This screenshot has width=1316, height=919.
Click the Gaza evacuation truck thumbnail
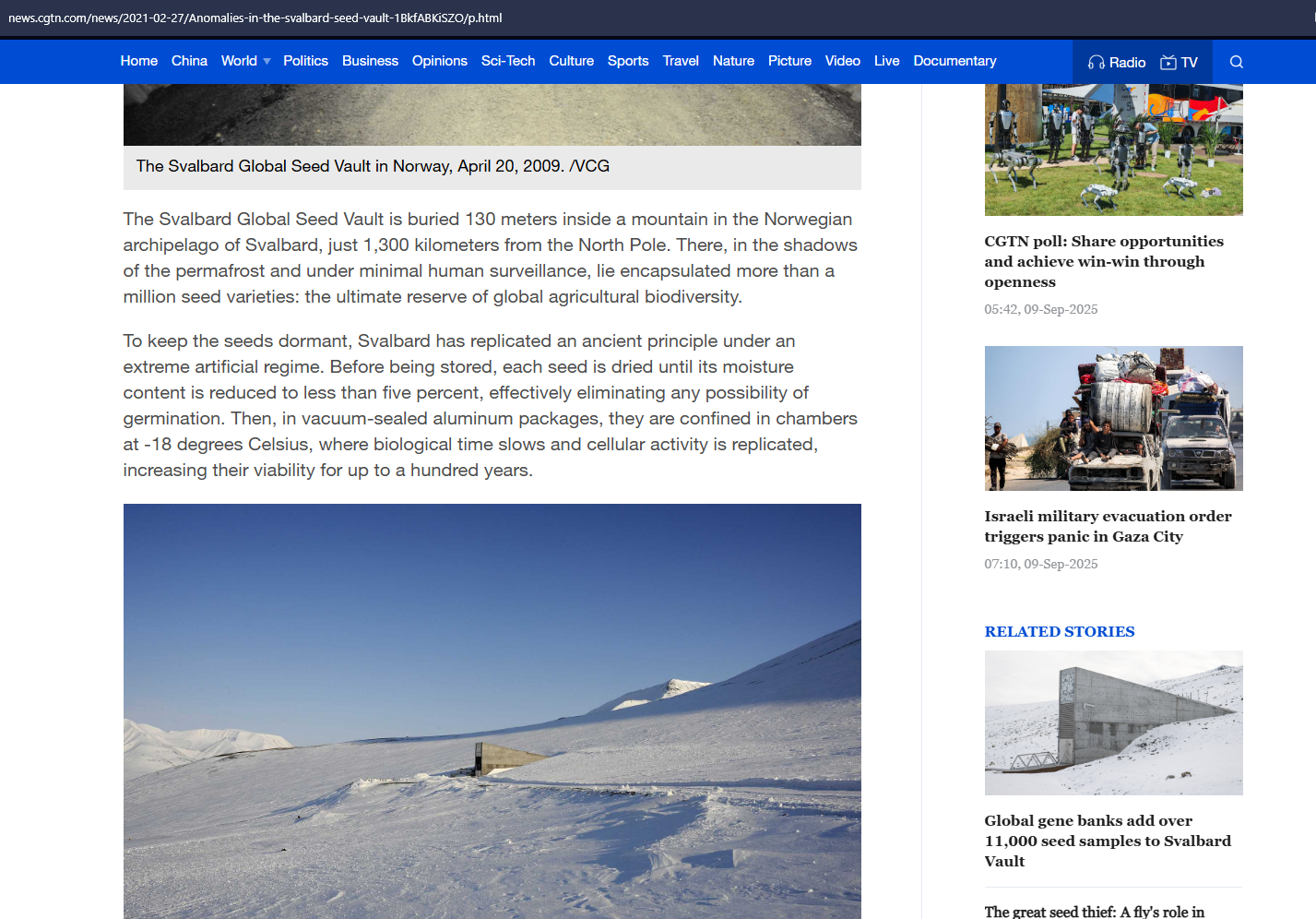tap(1113, 418)
